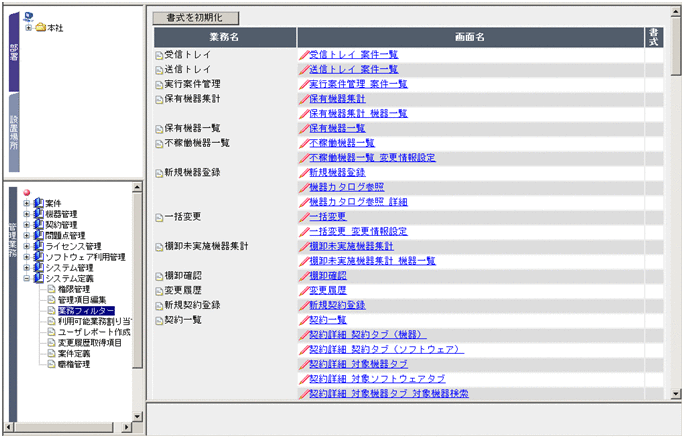Click the 書式 column header
This screenshot has height=440, width=685.
point(654,37)
